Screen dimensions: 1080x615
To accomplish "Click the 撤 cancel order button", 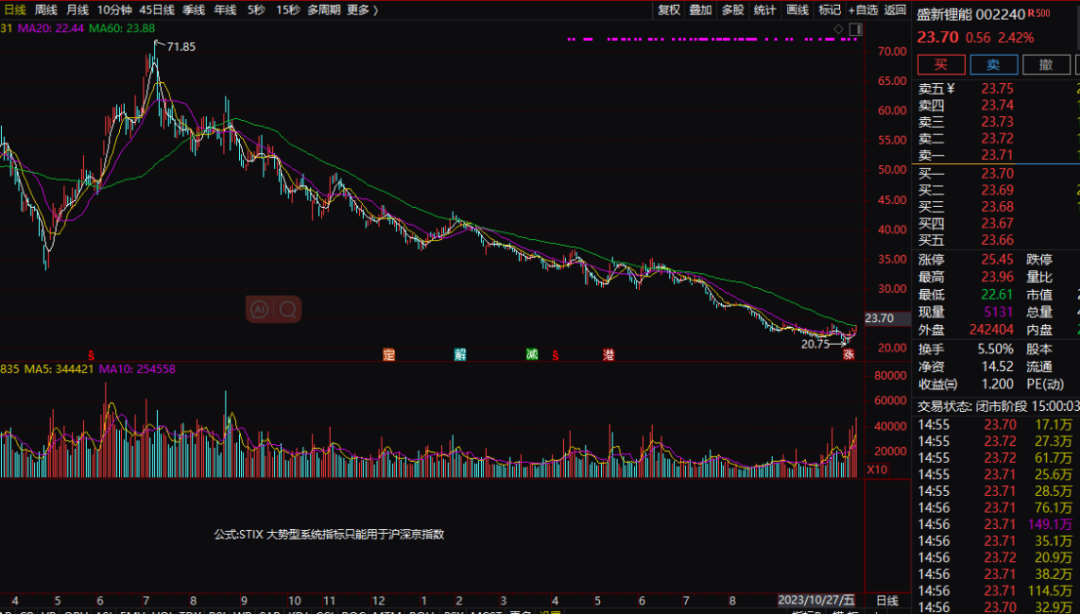I will coord(1046,65).
